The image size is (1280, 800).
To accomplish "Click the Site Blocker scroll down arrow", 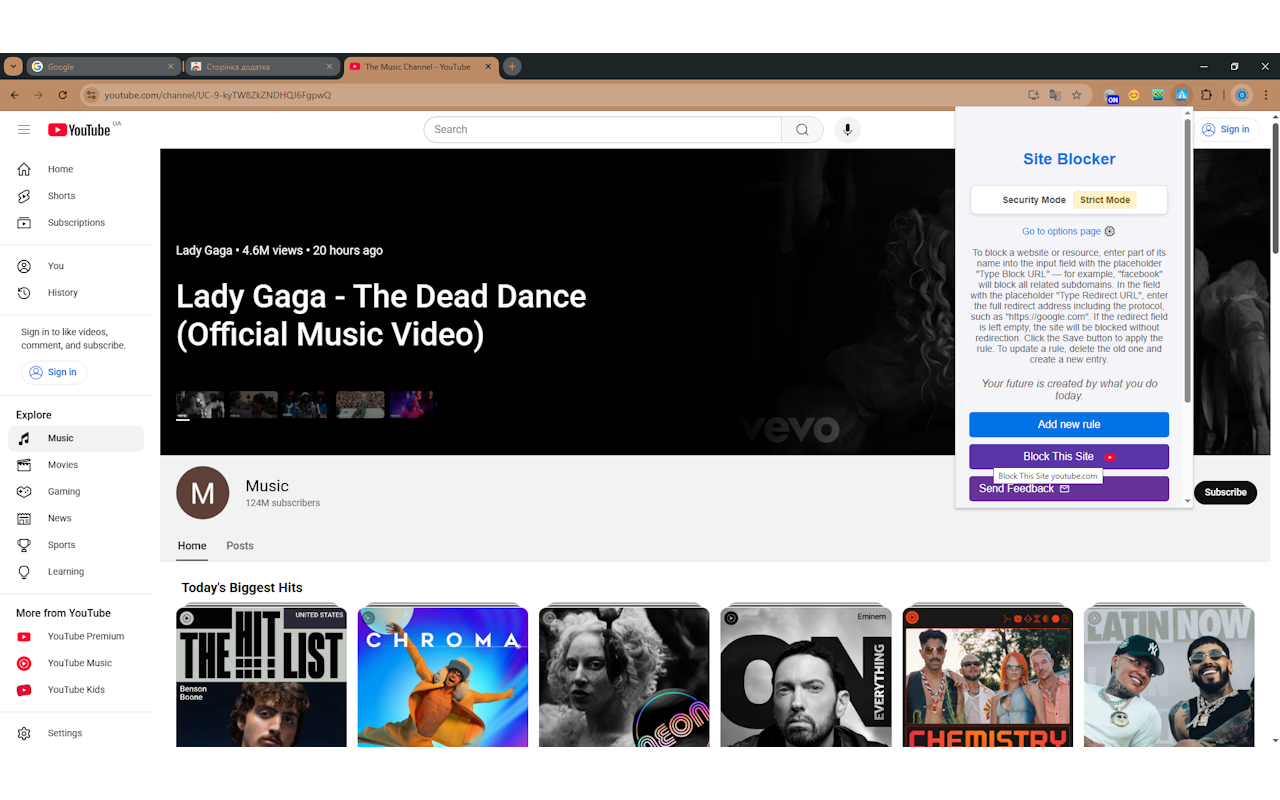I will [1187, 500].
